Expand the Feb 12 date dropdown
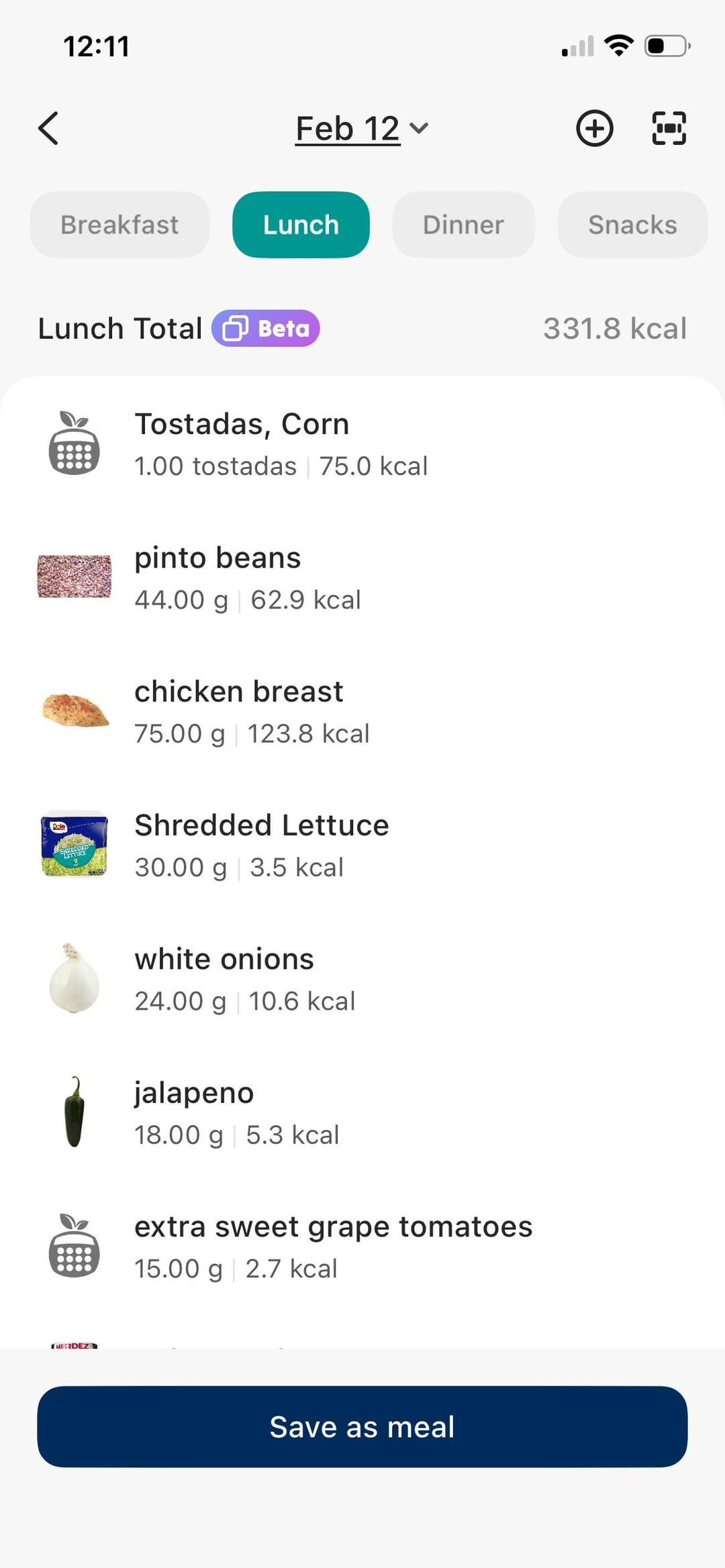Image resolution: width=725 pixels, height=1568 pixels. pyautogui.click(x=361, y=128)
